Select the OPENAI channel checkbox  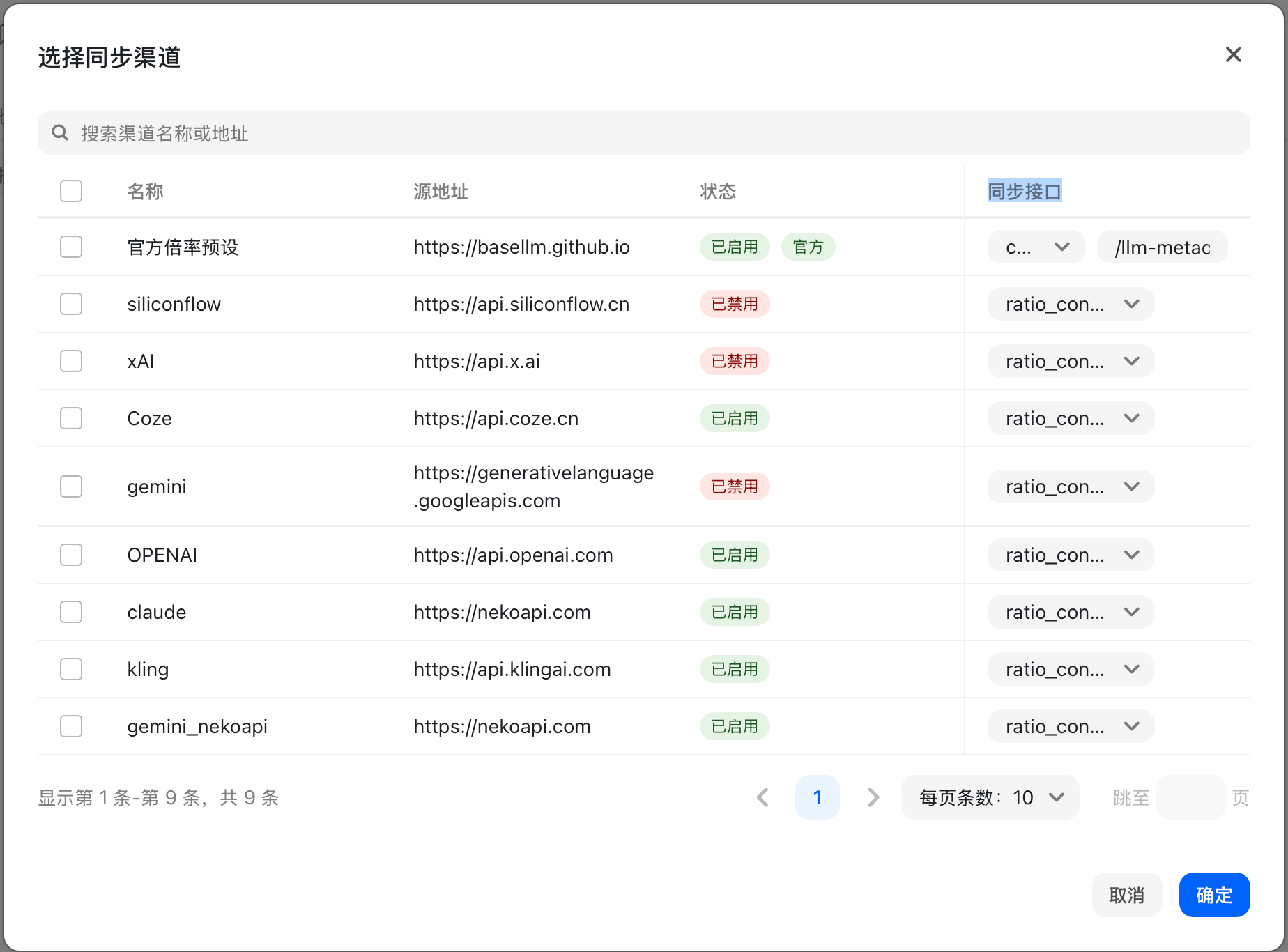pos(71,555)
